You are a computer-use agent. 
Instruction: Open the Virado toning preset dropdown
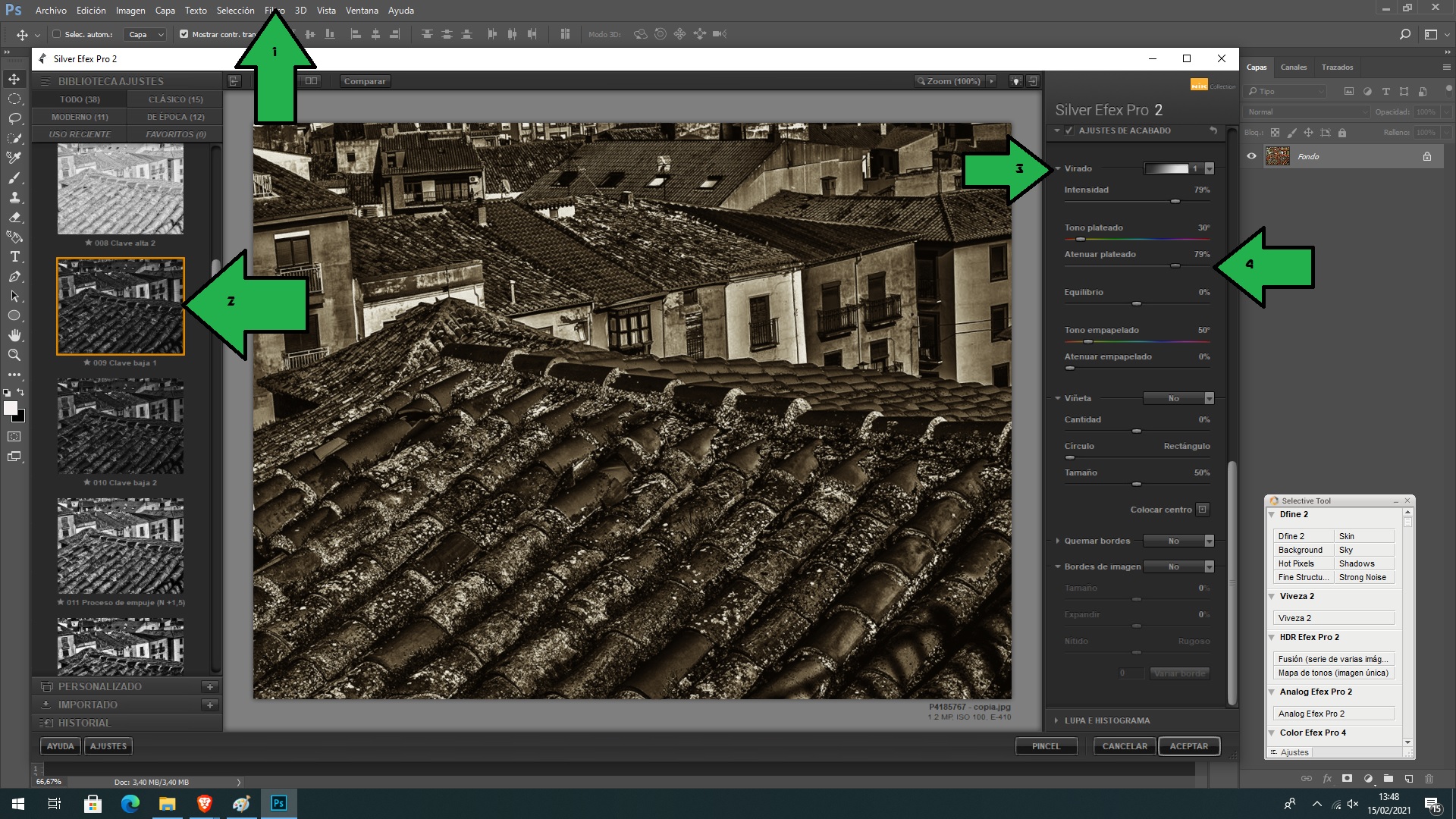click(1209, 168)
